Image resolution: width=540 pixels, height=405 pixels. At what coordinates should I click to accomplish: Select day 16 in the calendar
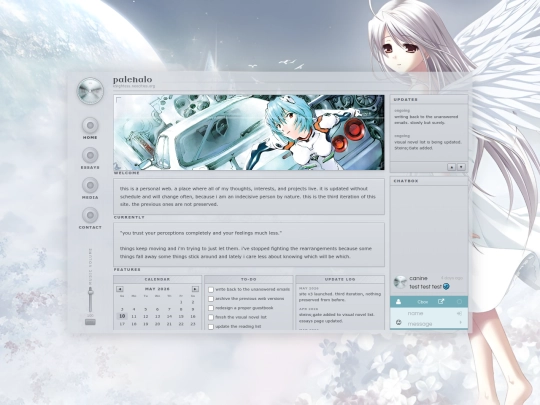(x=193, y=316)
